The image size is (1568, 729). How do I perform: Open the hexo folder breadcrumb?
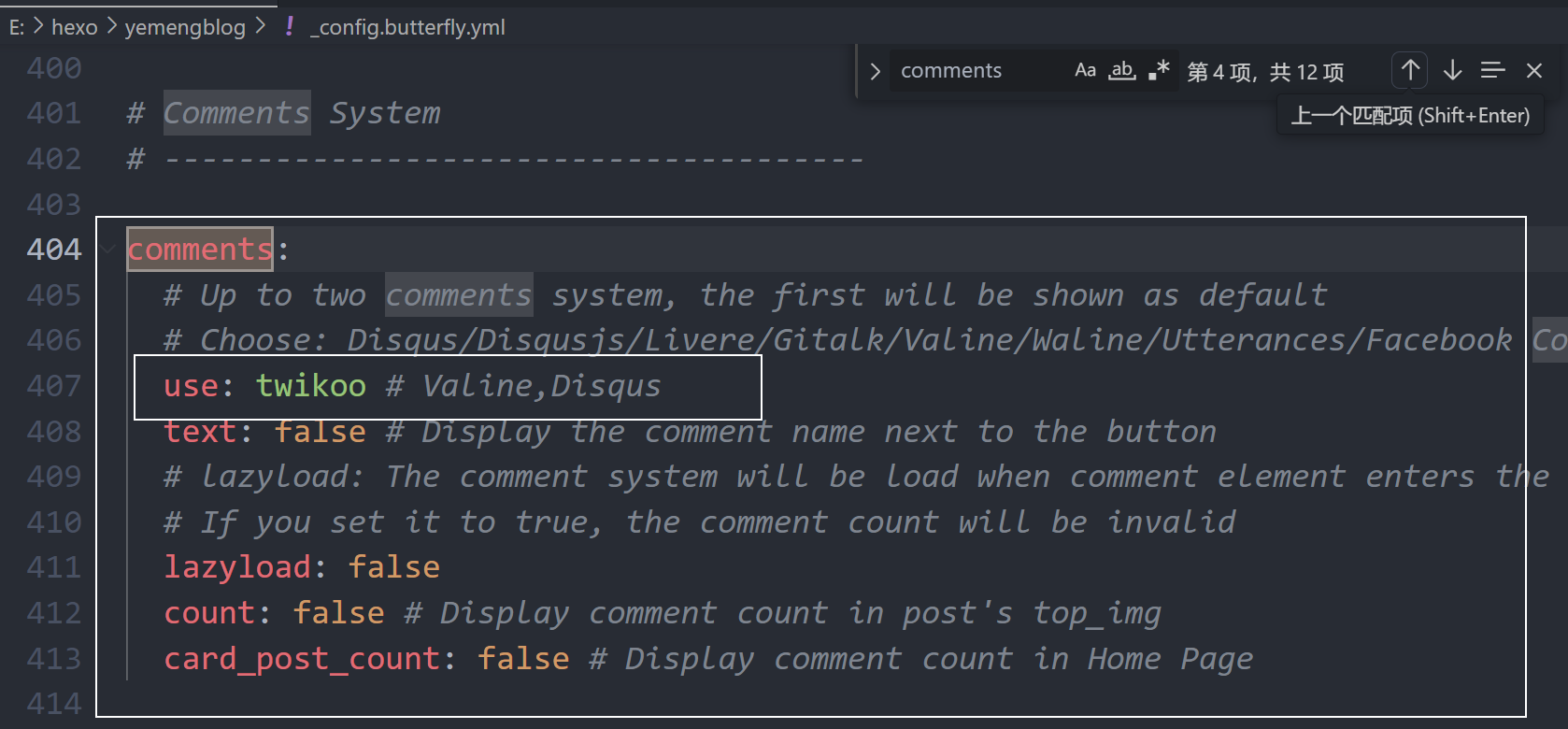74,27
